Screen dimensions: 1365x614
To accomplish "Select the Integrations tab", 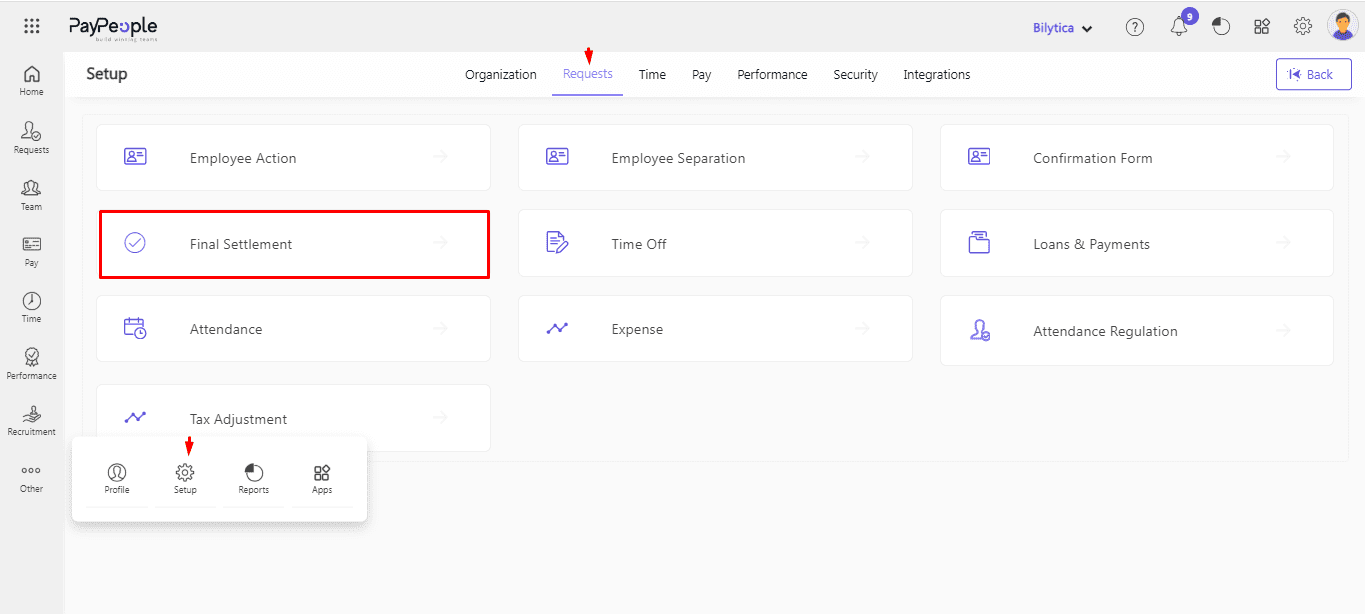I will (936, 75).
